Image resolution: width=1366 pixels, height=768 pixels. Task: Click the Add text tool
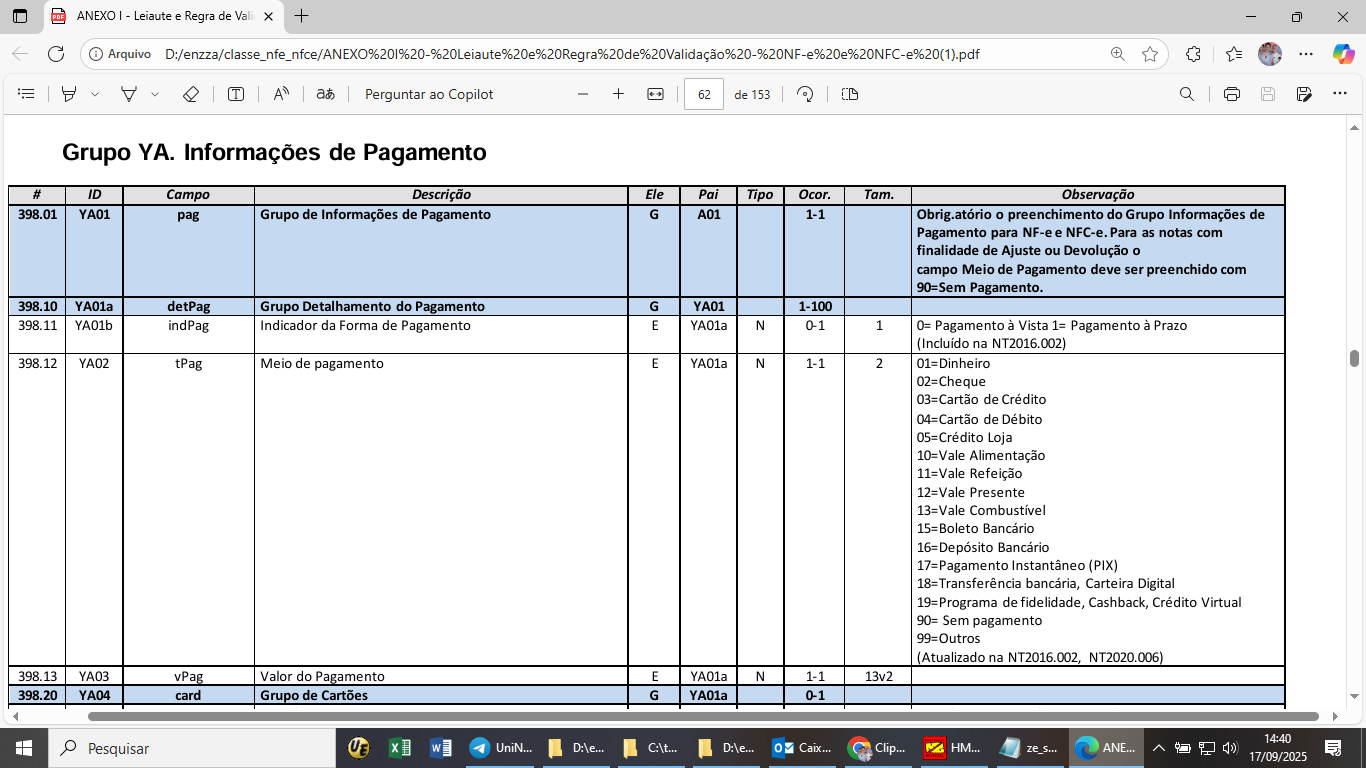tap(236, 94)
